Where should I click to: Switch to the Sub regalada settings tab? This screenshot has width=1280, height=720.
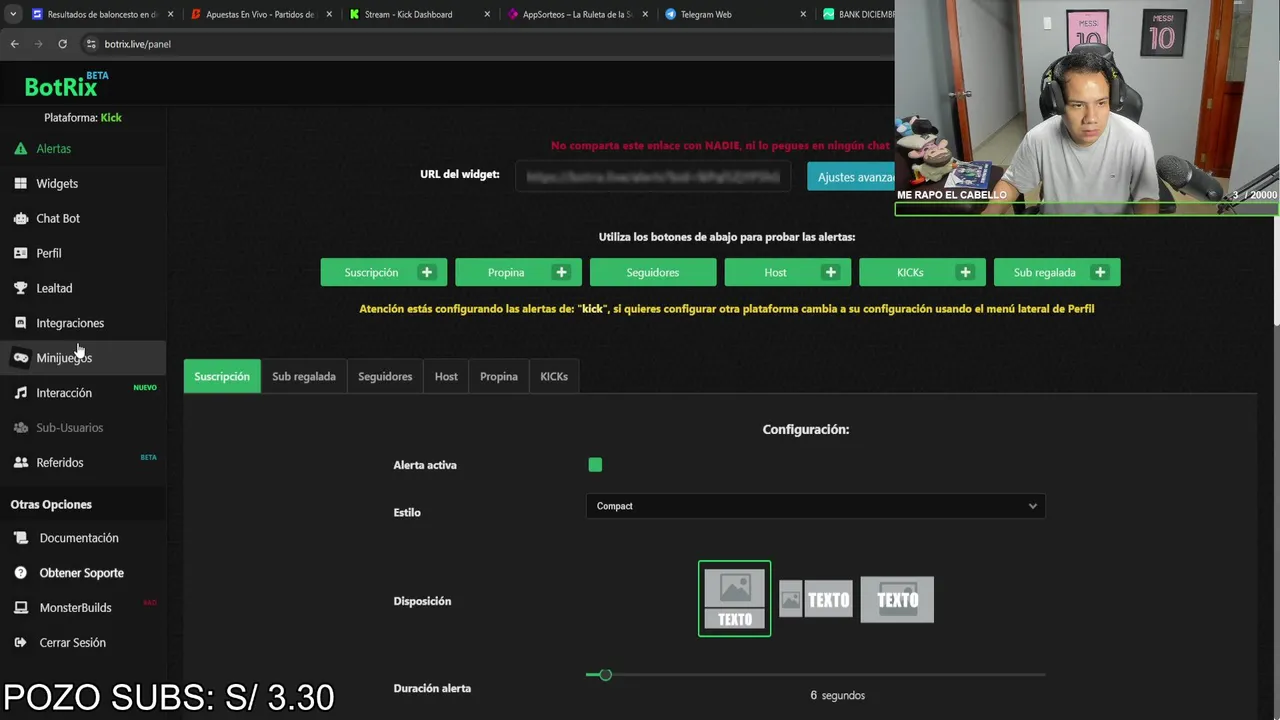click(x=304, y=376)
